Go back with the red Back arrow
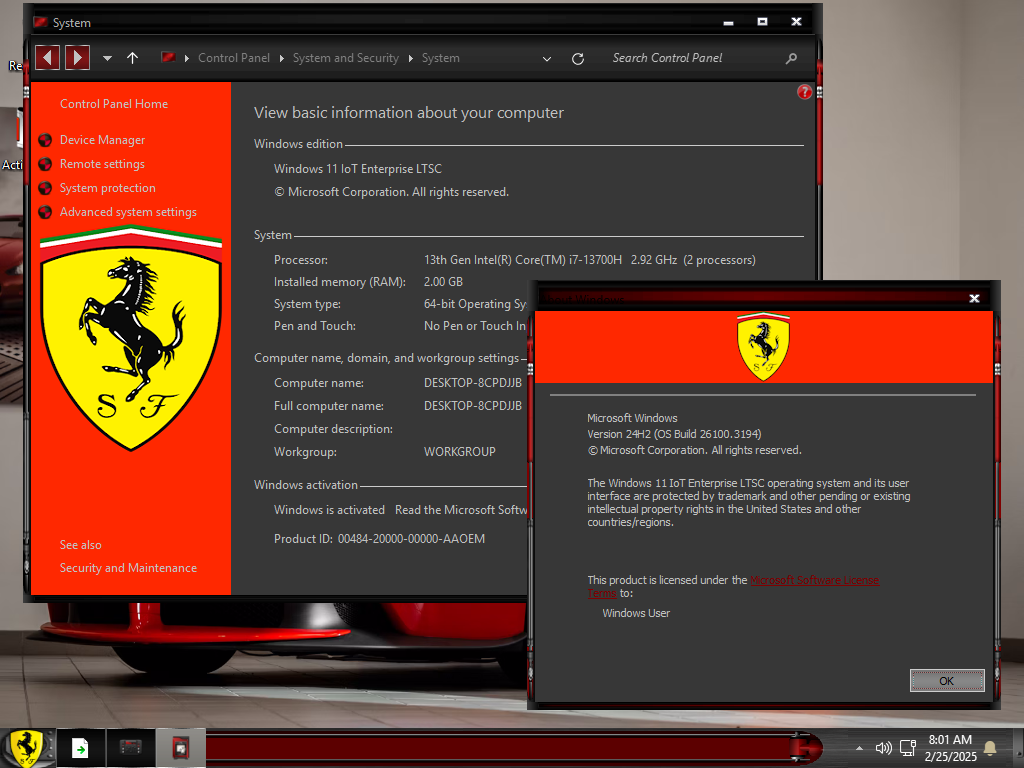The image size is (1024, 768). [x=47, y=57]
